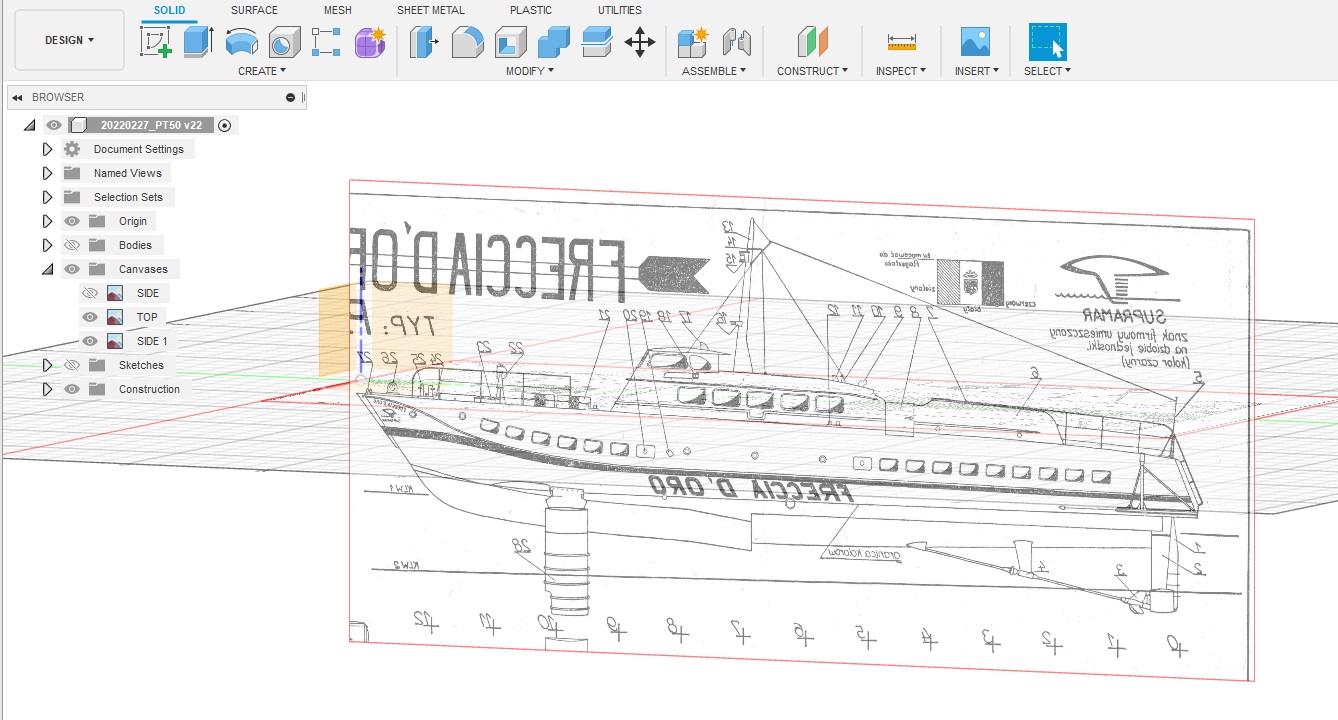
Task: Select the Extrude tool
Action: (198, 42)
